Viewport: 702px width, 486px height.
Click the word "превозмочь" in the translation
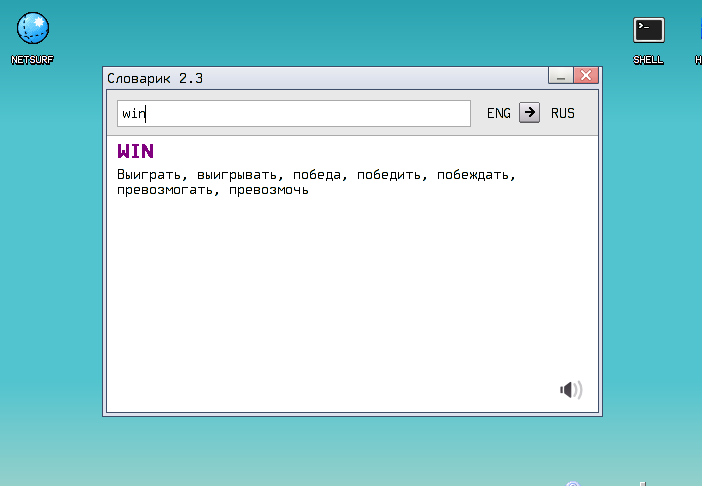269,190
